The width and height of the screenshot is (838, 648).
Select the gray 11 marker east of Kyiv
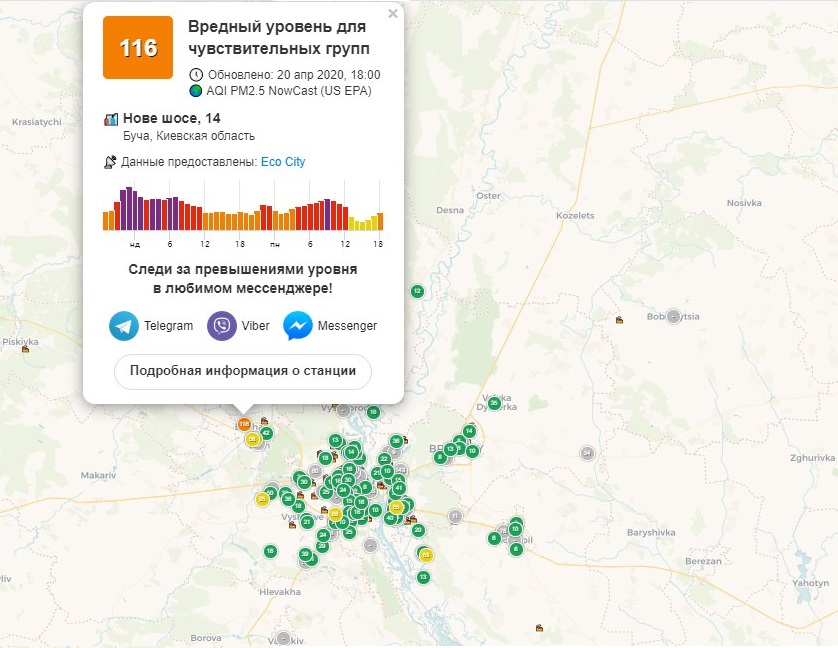point(455,516)
